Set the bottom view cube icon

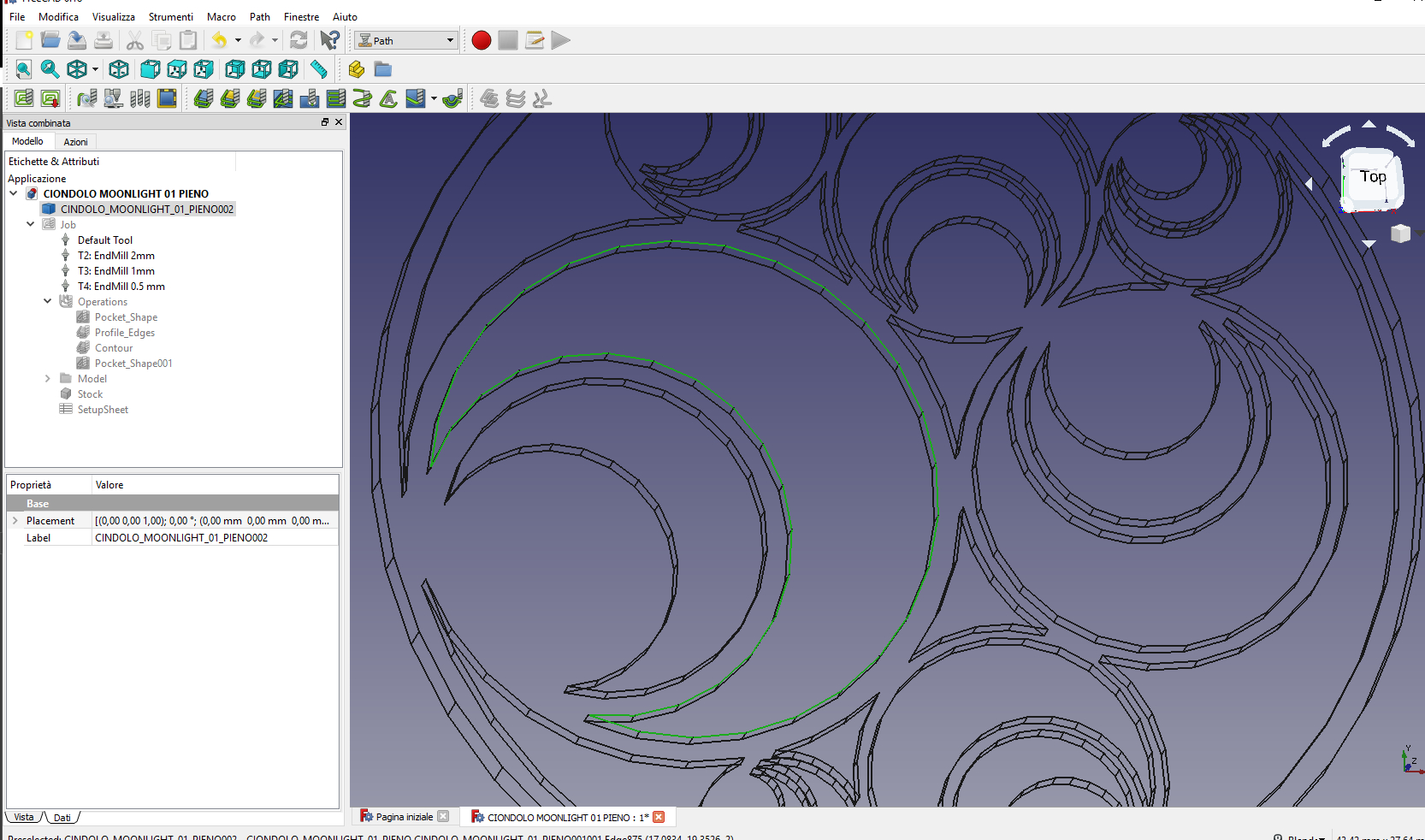point(262,69)
